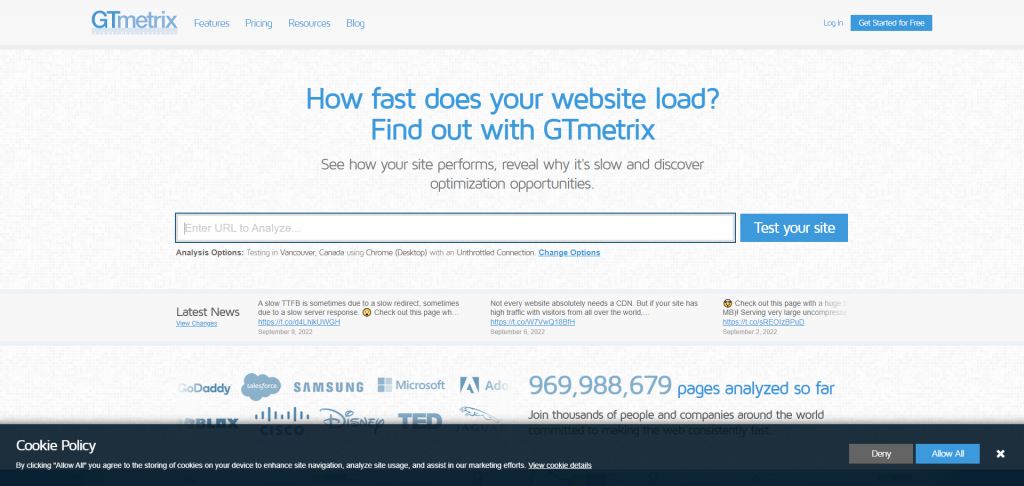
Task: Click the Samsung logo
Action: [328, 387]
